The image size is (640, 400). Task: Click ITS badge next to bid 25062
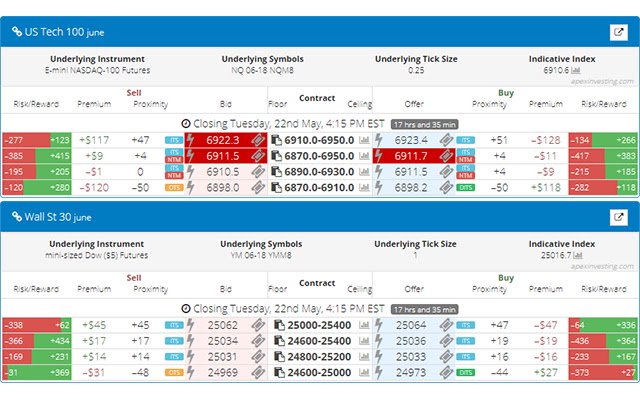tap(174, 325)
